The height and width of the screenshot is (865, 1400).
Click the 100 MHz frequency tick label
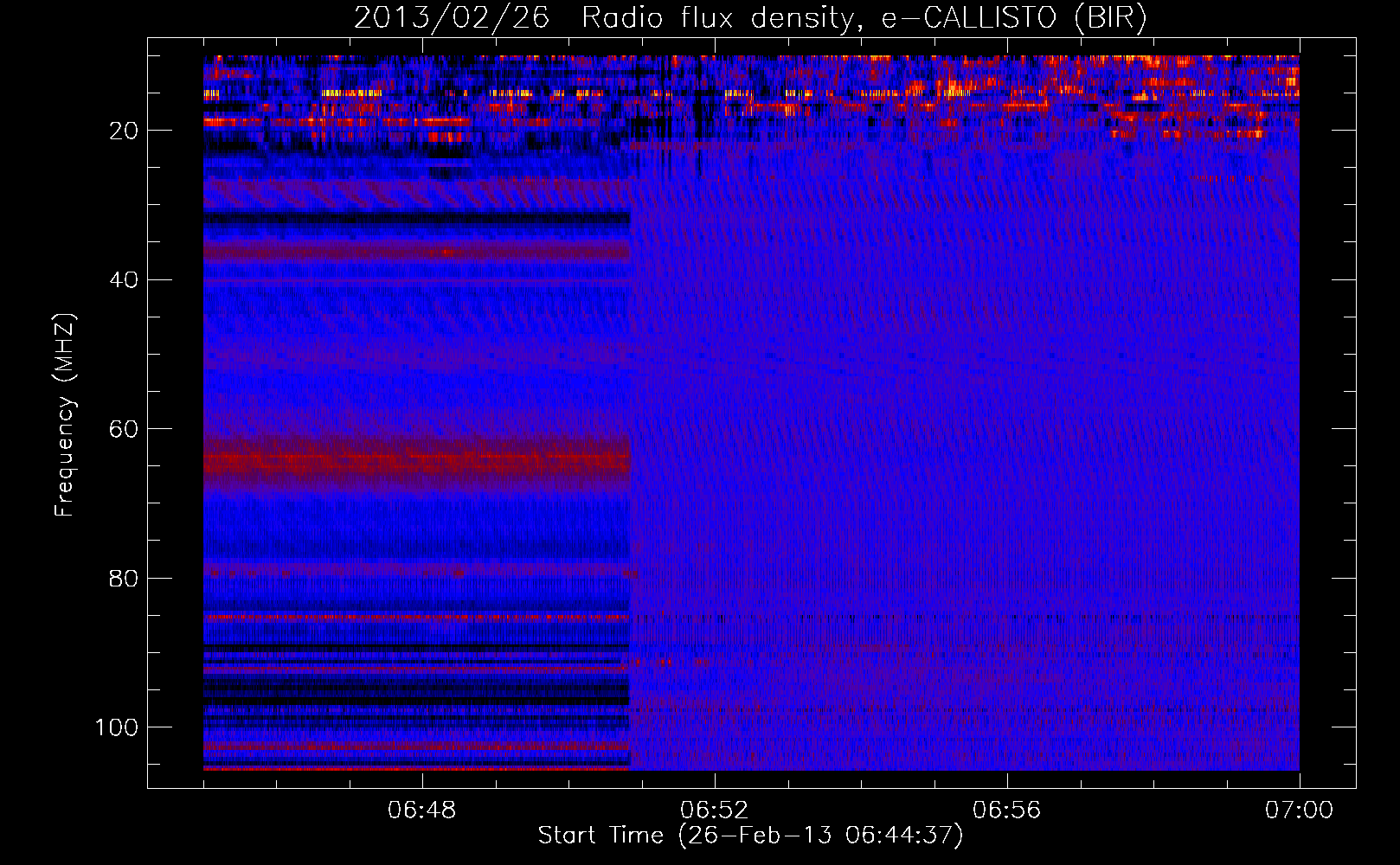click(117, 727)
